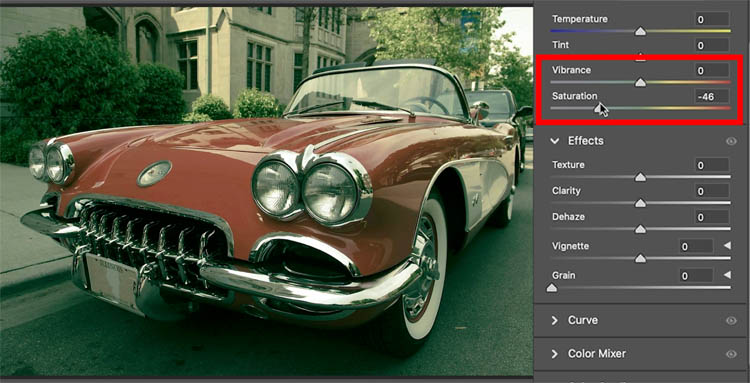Collapse the Effects section chevron

554,141
